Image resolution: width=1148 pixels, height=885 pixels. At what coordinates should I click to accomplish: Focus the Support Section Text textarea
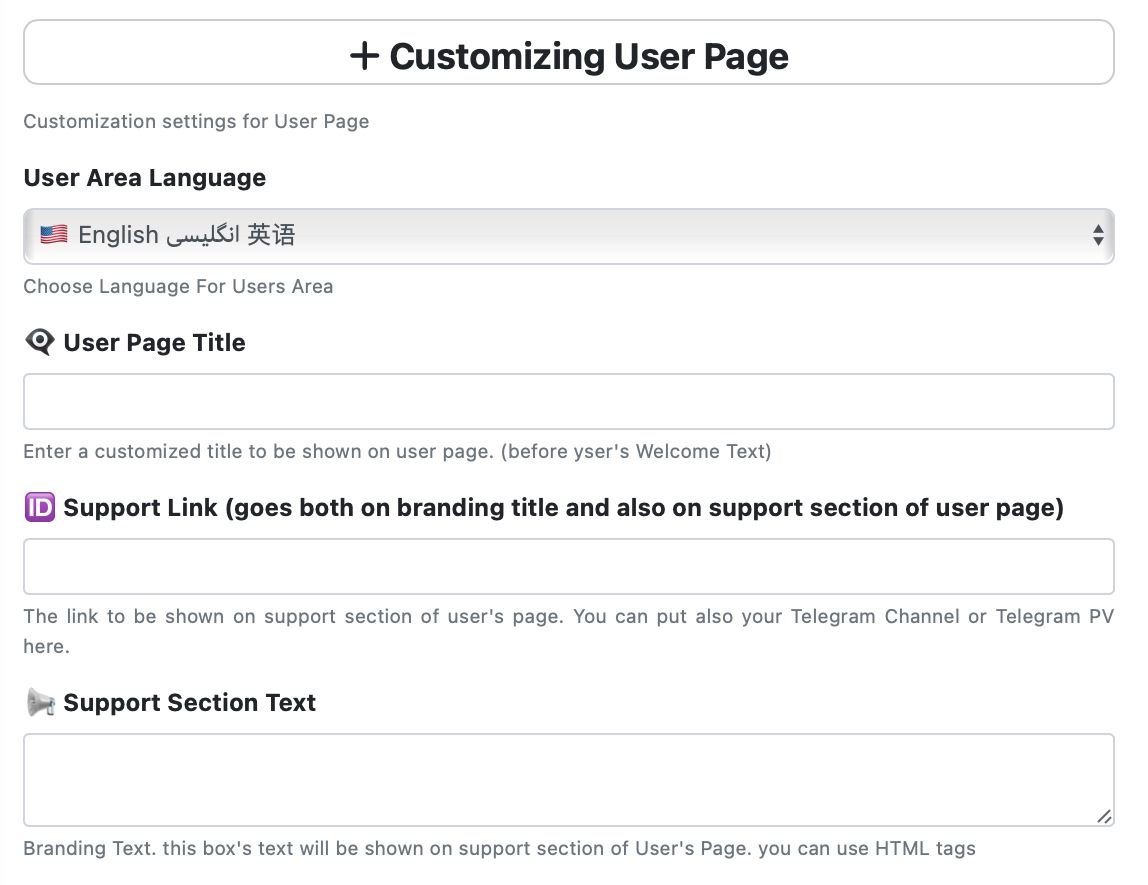tap(569, 780)
